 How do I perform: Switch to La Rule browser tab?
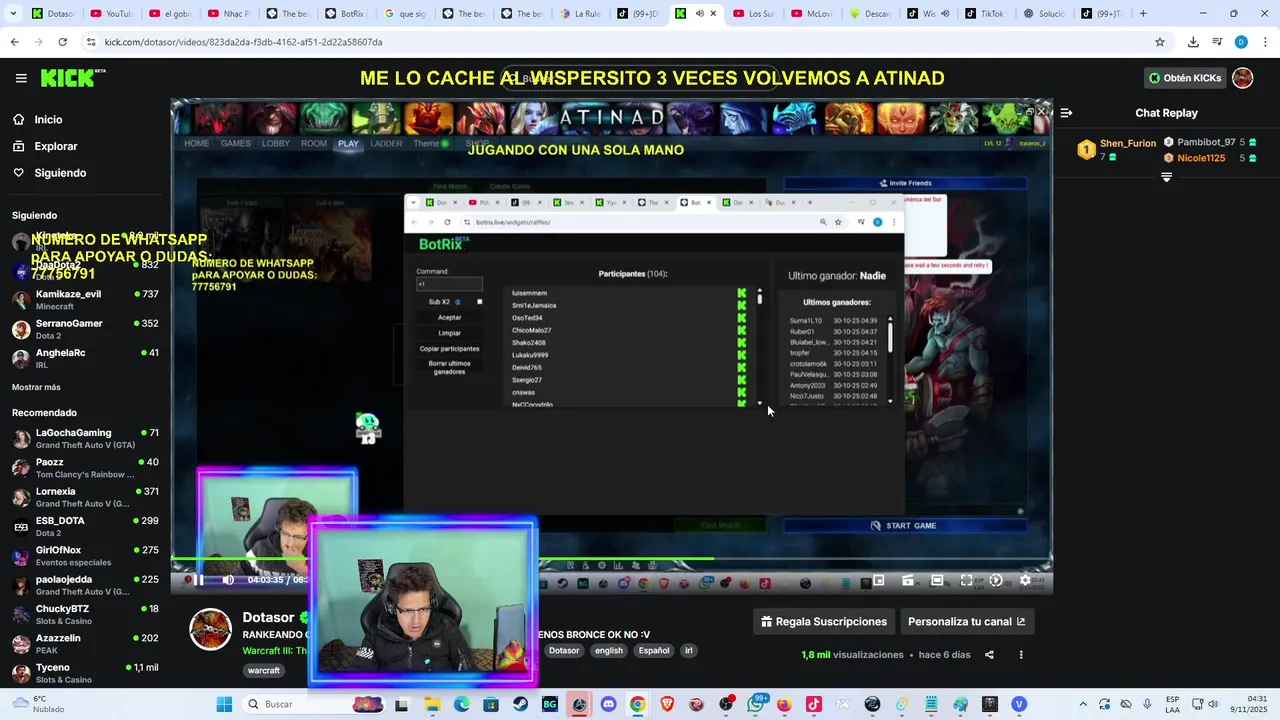(581, 14)
